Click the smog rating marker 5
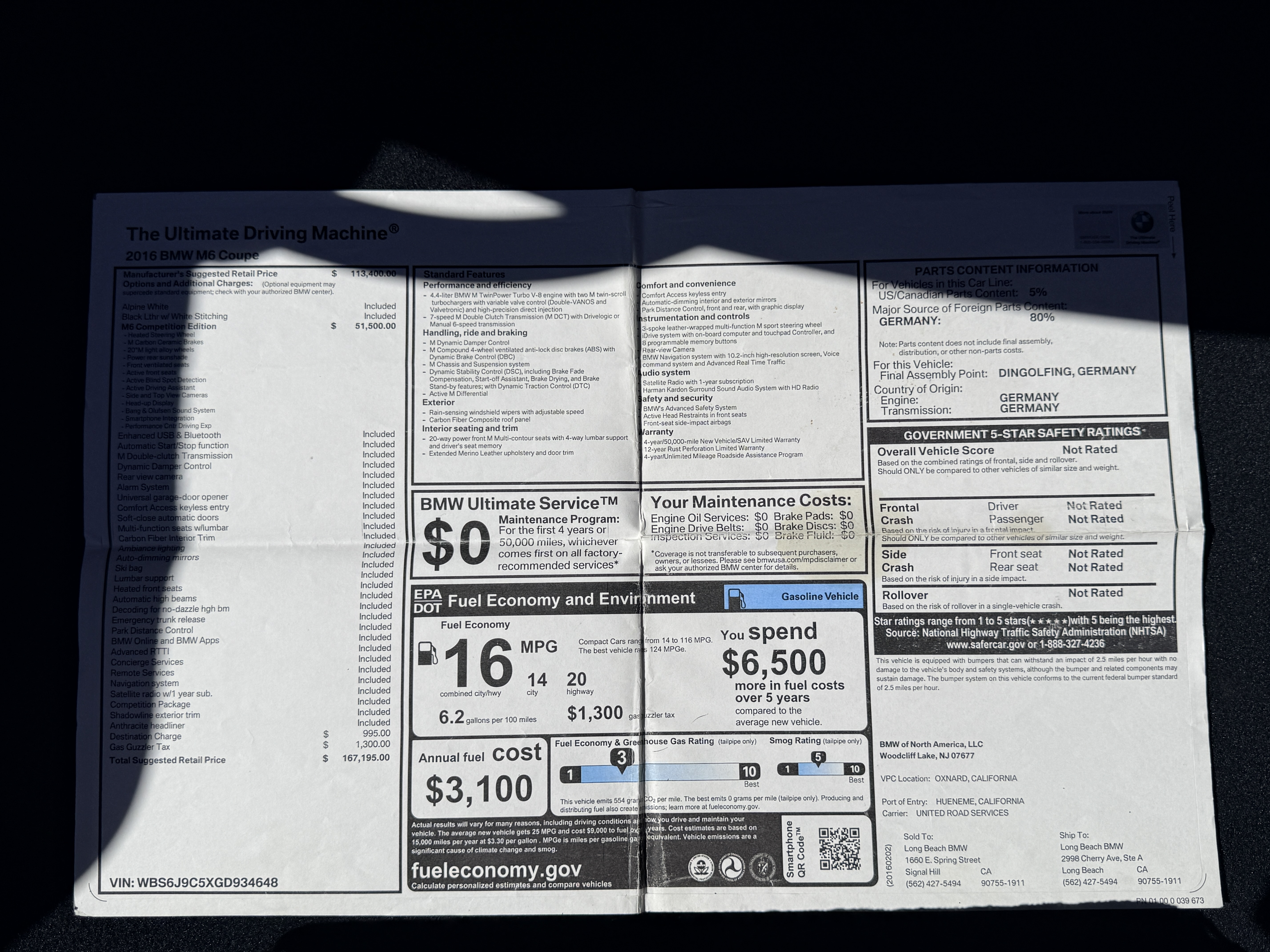The height and width of the screenshot is (952, 1270). coord(818,759)
